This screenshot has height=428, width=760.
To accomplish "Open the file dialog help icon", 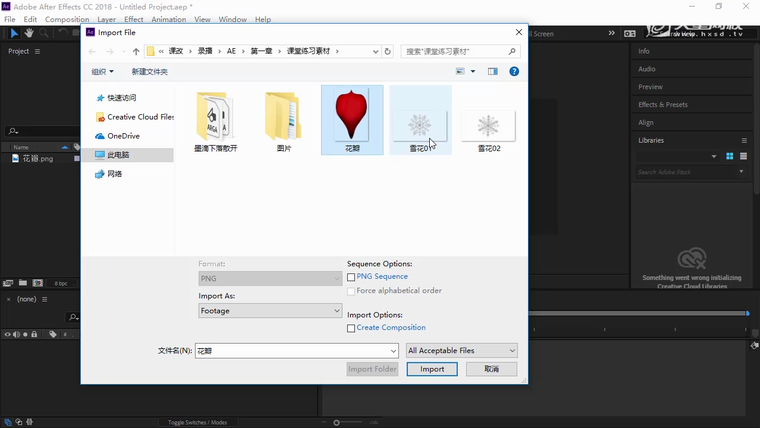I will point(514,71).
